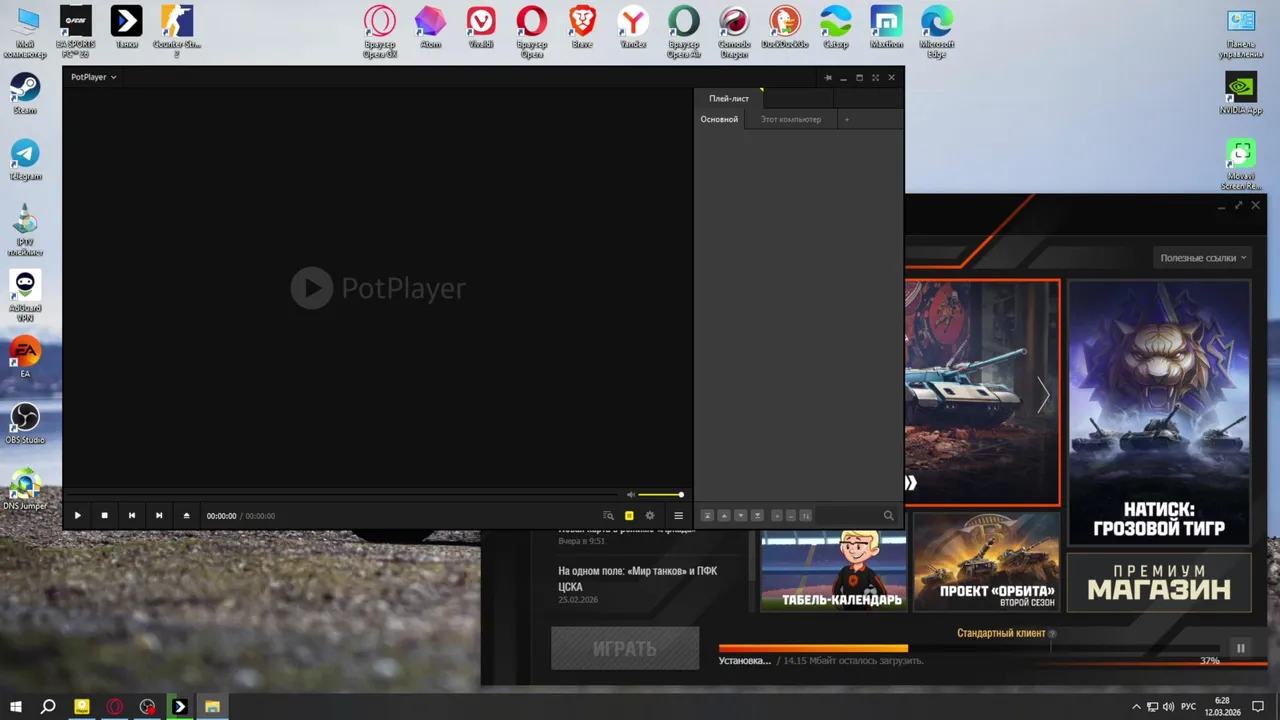Open PotPlayer hamburger menu icon
Image resolution: width=1280 pixels, height=720 pixels.
[x=678, y=516]
